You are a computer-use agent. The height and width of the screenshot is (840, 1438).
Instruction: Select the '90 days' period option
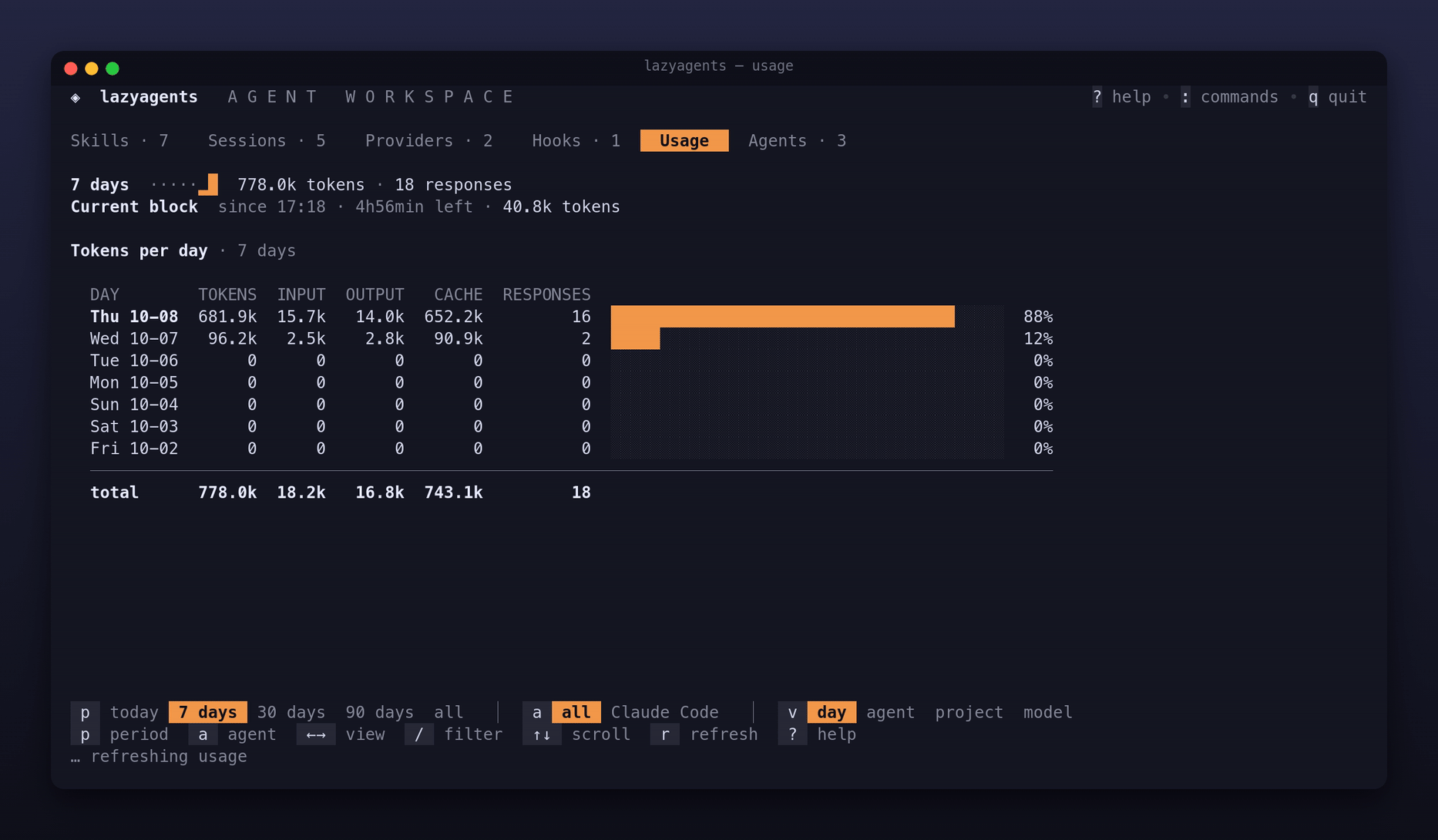point(379,712)
